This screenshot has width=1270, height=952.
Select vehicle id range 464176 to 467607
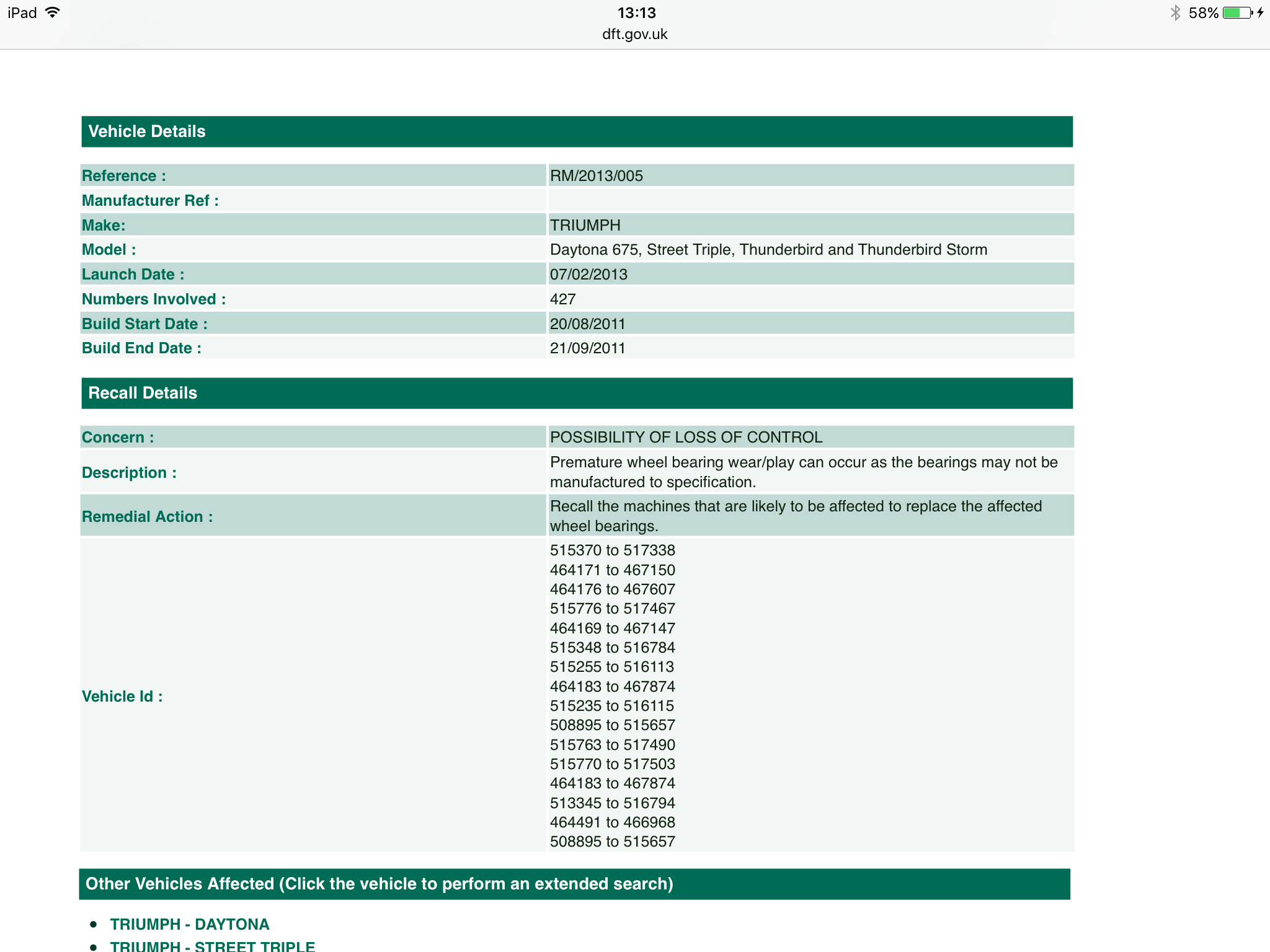click(x=613, y=589)
